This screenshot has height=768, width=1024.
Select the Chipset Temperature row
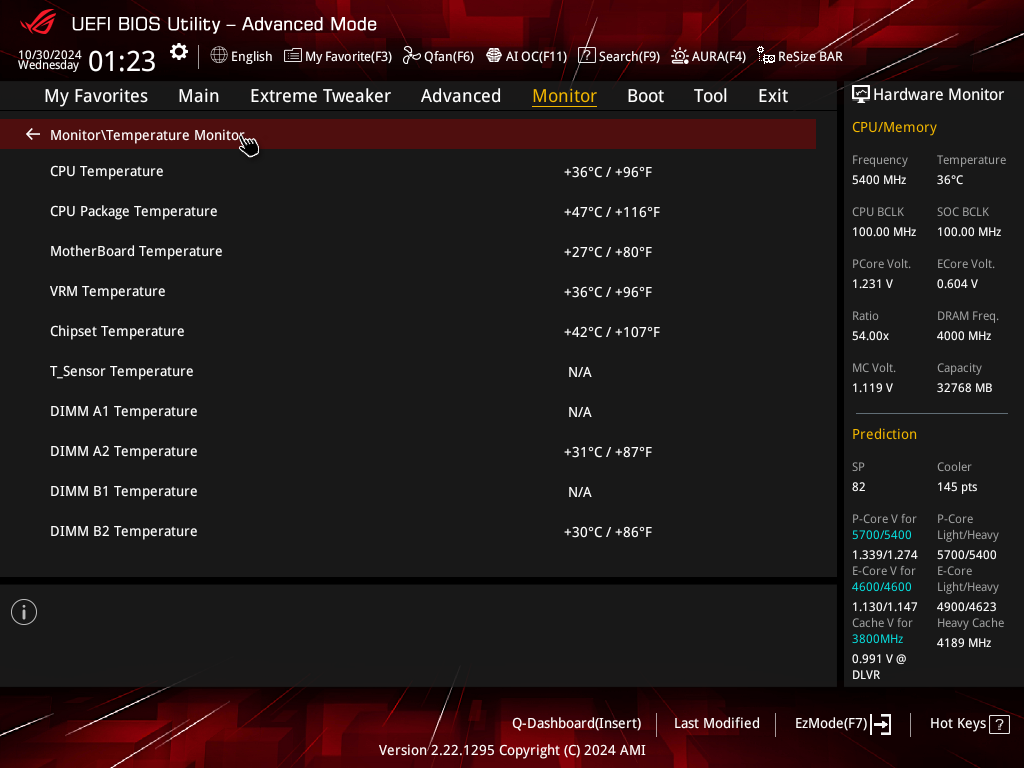tap(408, 331)
